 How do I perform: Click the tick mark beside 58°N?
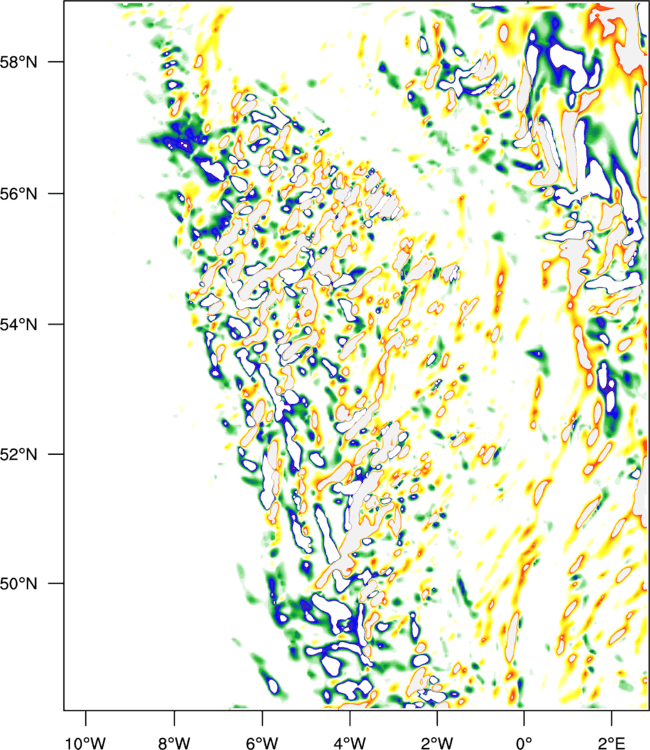click(x=56, y=62)
